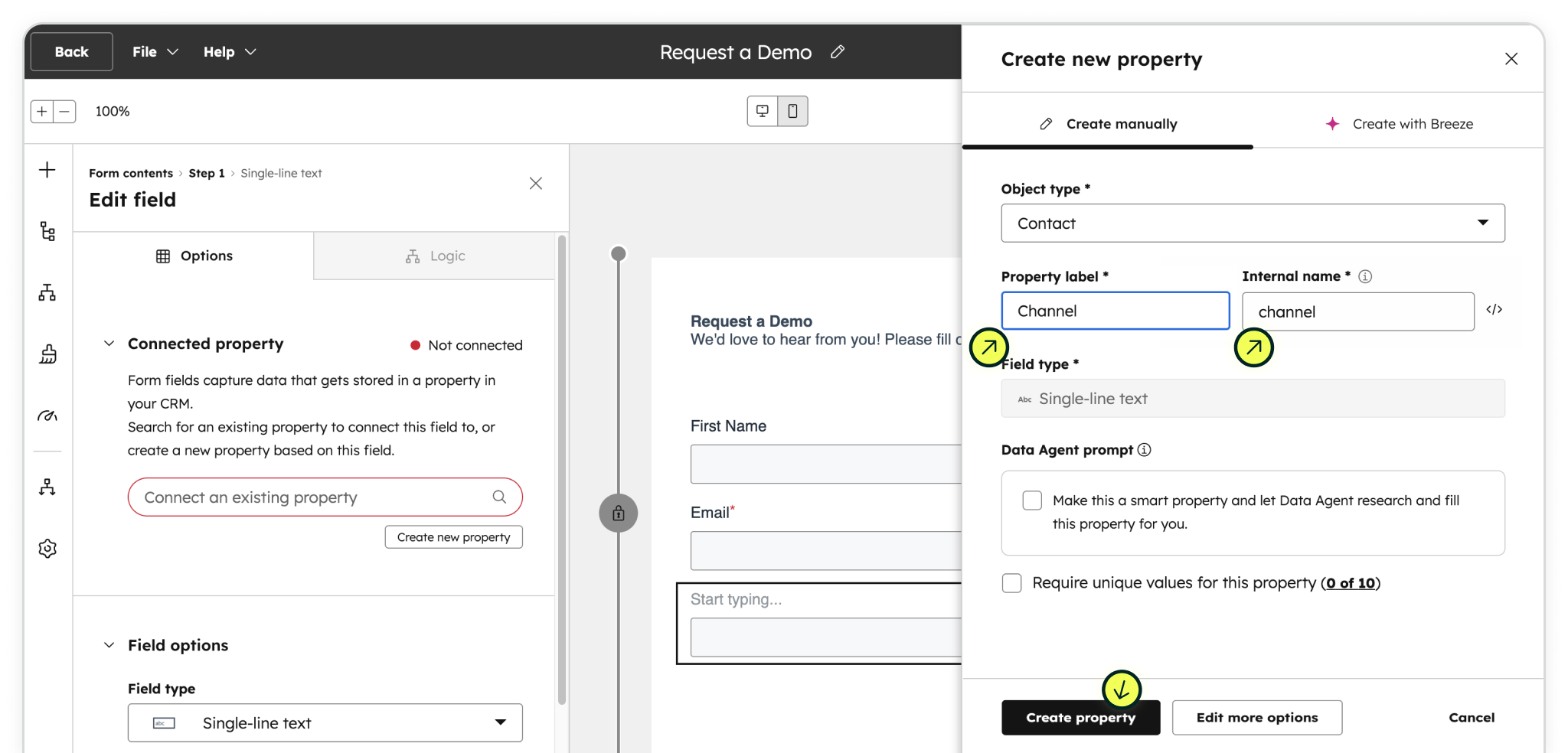Click the Start typing label placeholder
The height and width of the screenshot is (753, 1568).
tap(736, 599)
